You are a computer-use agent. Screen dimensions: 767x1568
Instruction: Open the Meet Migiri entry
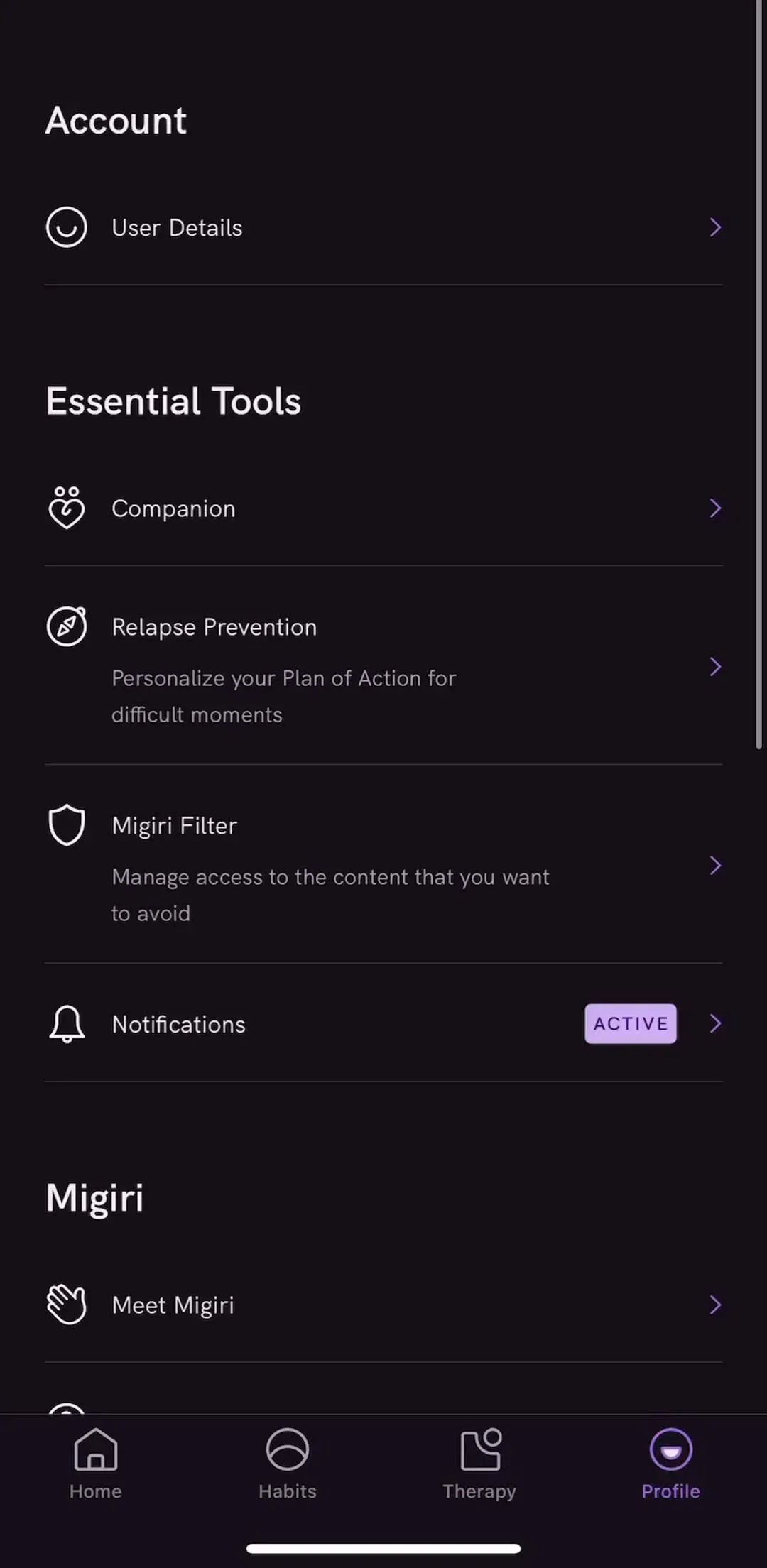383,1305
